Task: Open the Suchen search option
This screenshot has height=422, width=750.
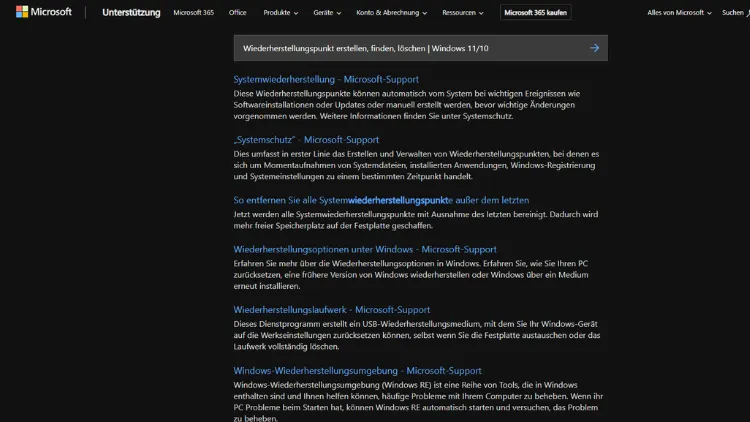Action: [x=736, y=12]
